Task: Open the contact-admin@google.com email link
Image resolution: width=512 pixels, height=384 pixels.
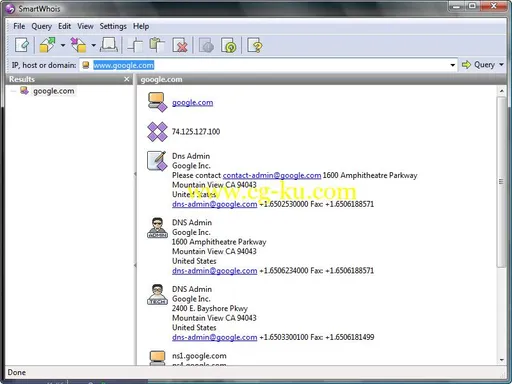Action: (272, 175)
